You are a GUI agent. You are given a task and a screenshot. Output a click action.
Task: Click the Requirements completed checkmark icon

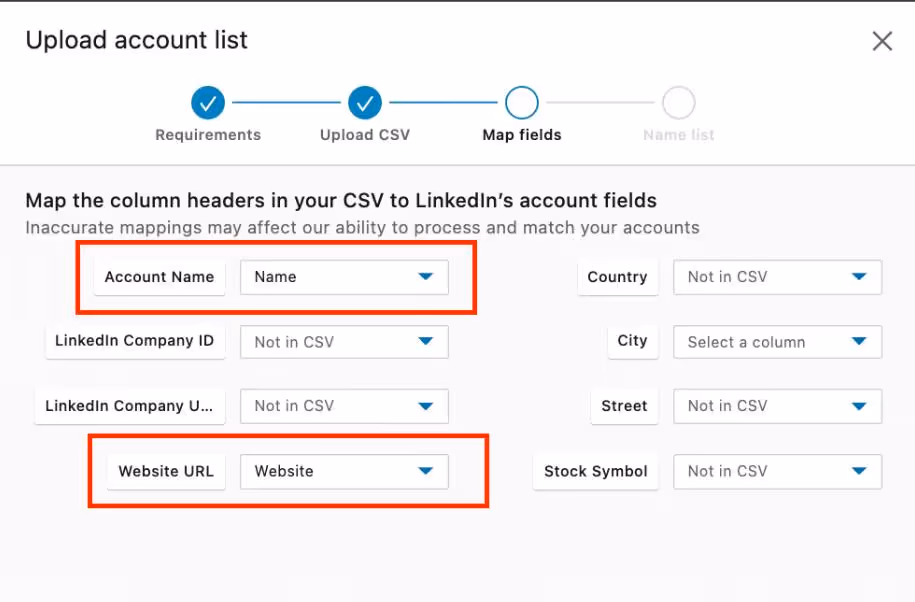[207, 103]
